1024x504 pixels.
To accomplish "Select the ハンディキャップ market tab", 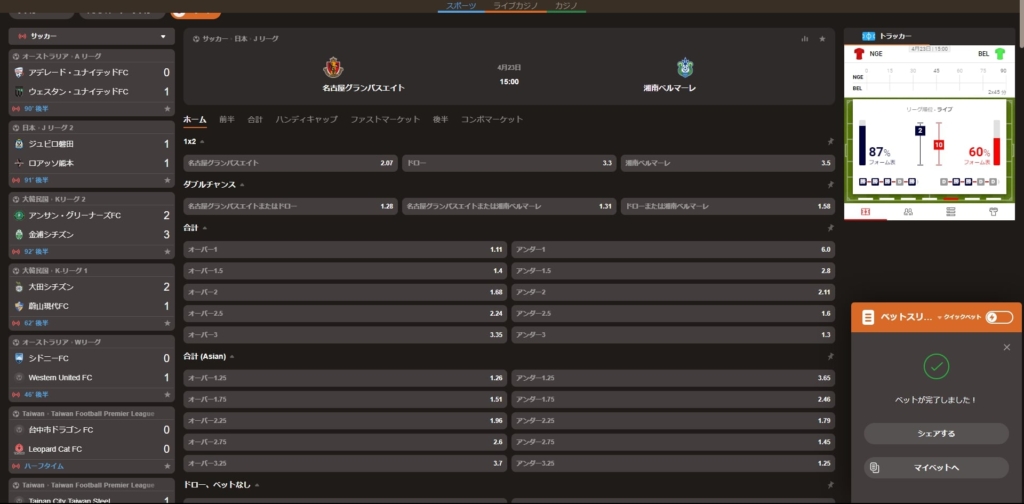I will point(306,119).
